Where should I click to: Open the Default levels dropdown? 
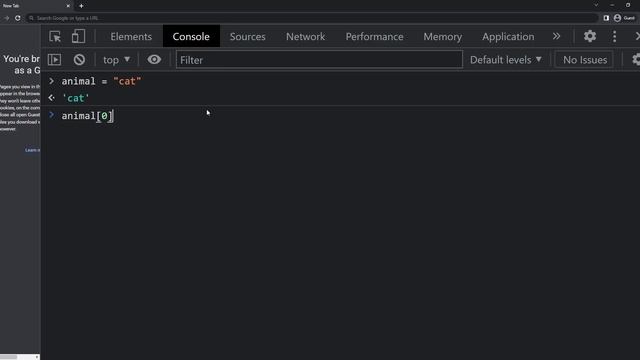[506, 60]
